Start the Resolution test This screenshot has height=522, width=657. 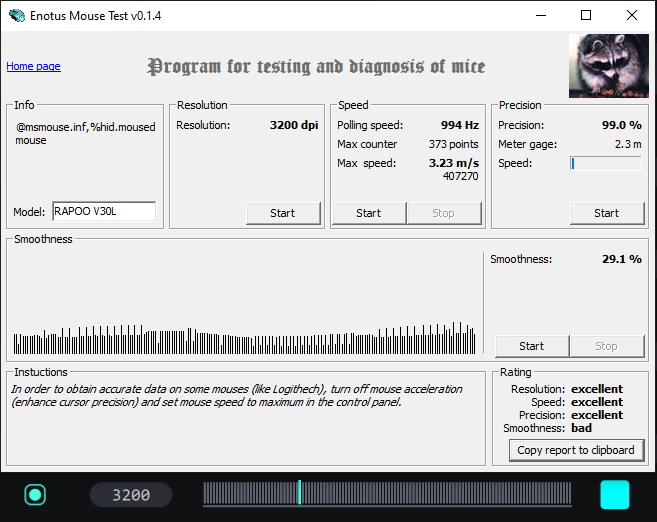(283, 213)
